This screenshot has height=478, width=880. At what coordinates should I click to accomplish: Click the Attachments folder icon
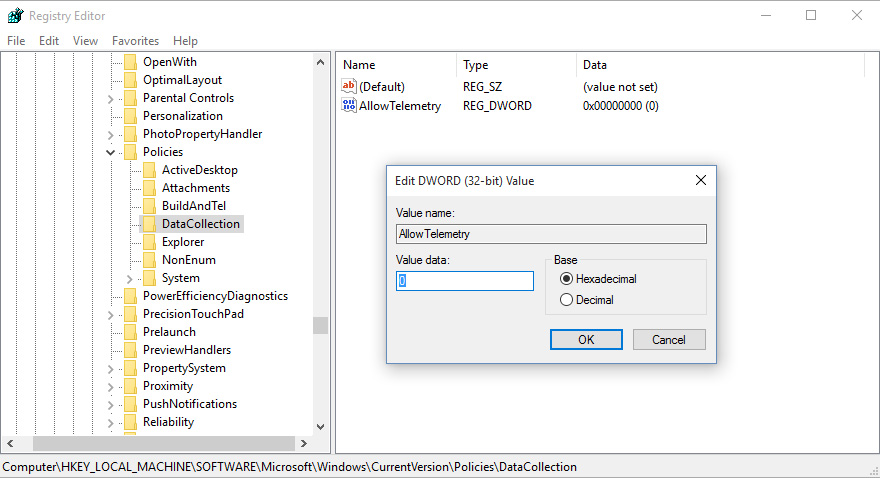(x=149, y=187)
